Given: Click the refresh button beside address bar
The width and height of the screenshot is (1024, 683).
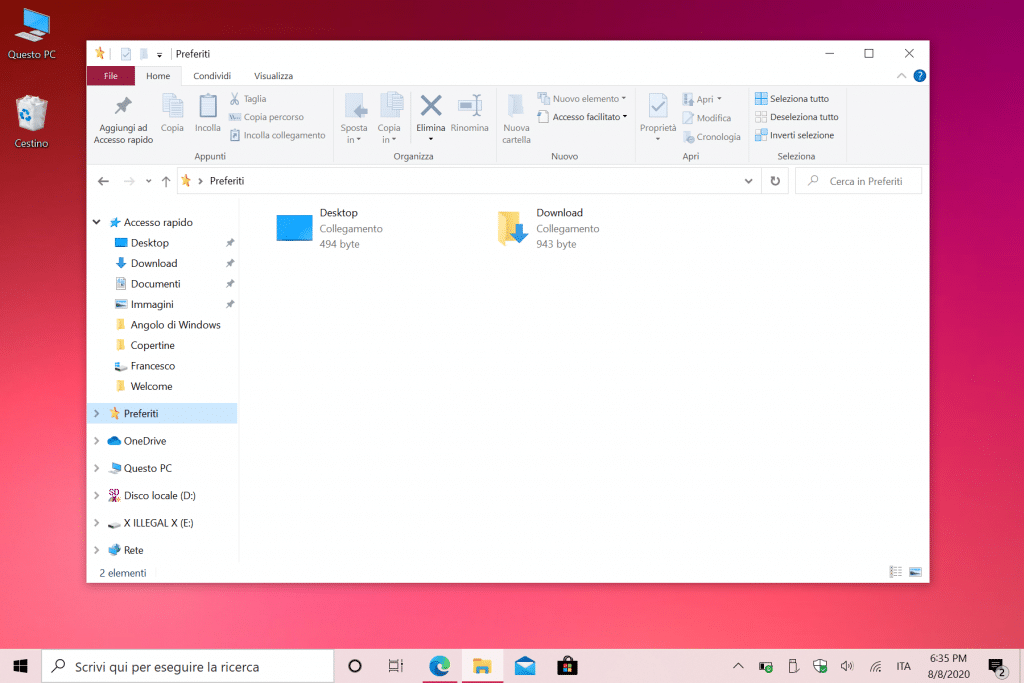Looking at the screenshot, I should tap(774, 181).
